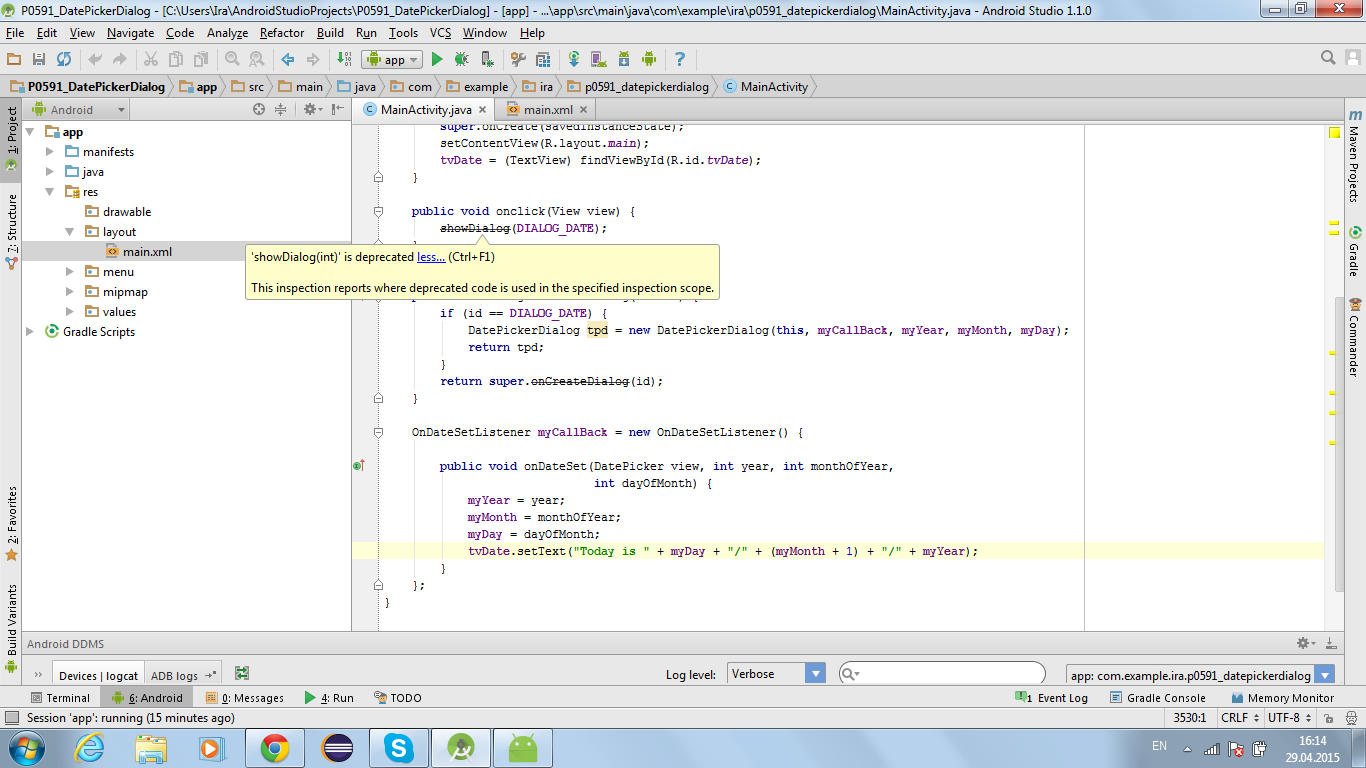Open the SDK Manager toolbar icon
The height and width of the screenshot is (768, 1366).
tap(624, 60)
